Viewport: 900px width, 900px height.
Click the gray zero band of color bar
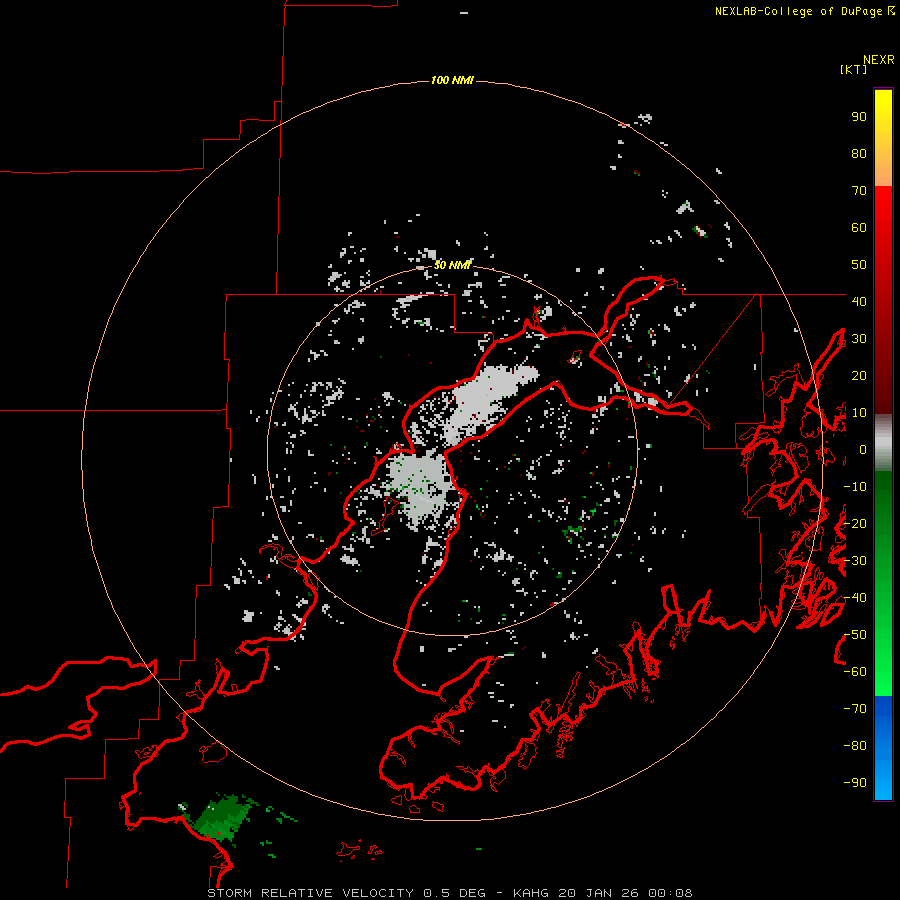point(883,443)
